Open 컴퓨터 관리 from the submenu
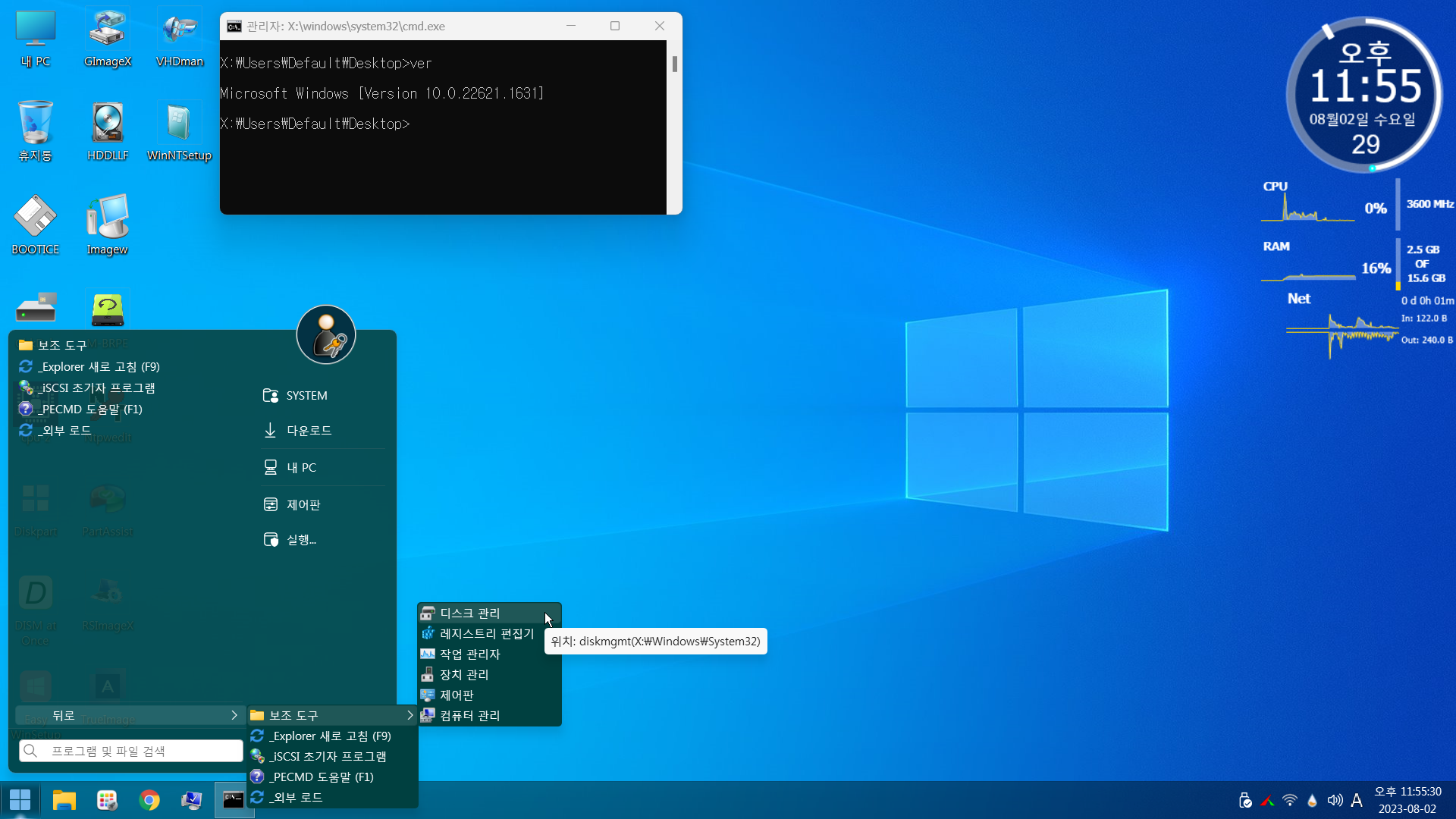 click(x=489, y=715)
